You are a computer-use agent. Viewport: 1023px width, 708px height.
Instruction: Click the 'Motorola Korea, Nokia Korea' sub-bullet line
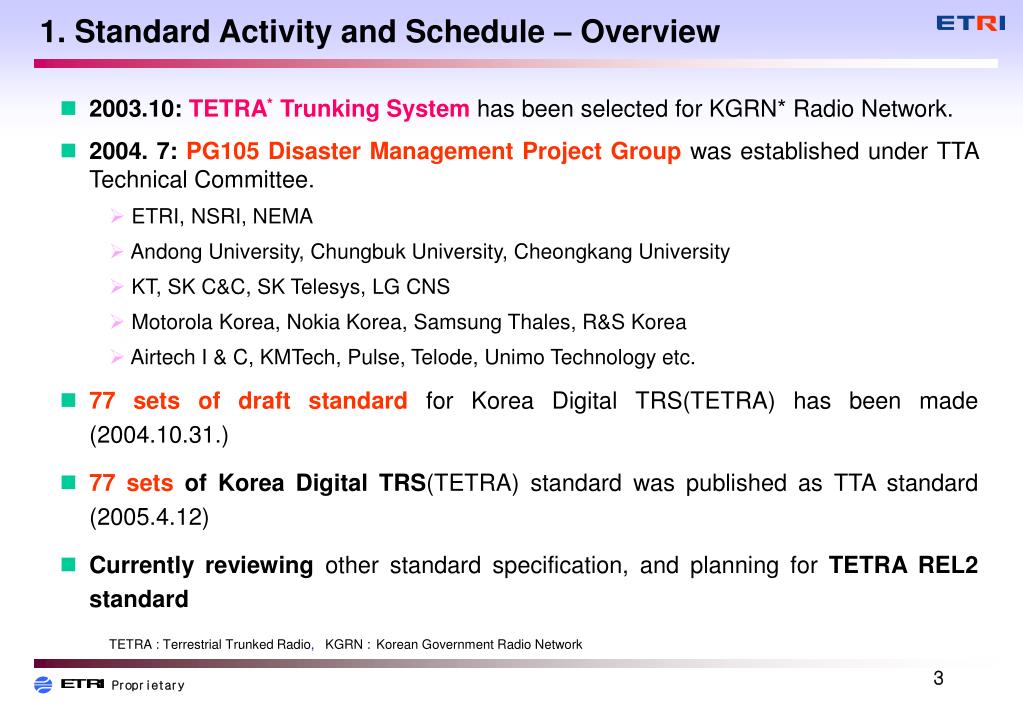point(408,322)
